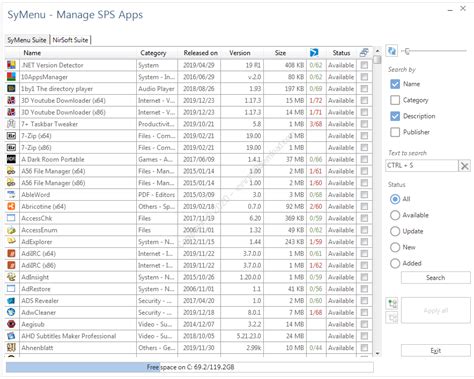
Task: Click the ADS Revealer icon
Action: [x=11, y=300]
